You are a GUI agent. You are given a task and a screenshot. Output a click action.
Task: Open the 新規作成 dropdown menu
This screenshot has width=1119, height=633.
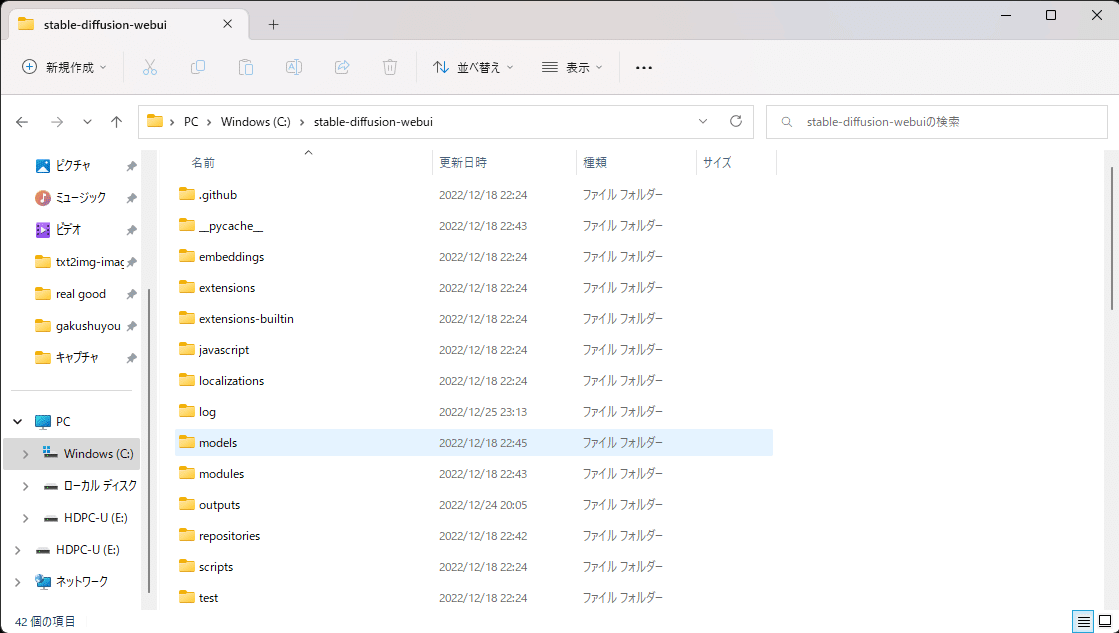click(64, 67)
